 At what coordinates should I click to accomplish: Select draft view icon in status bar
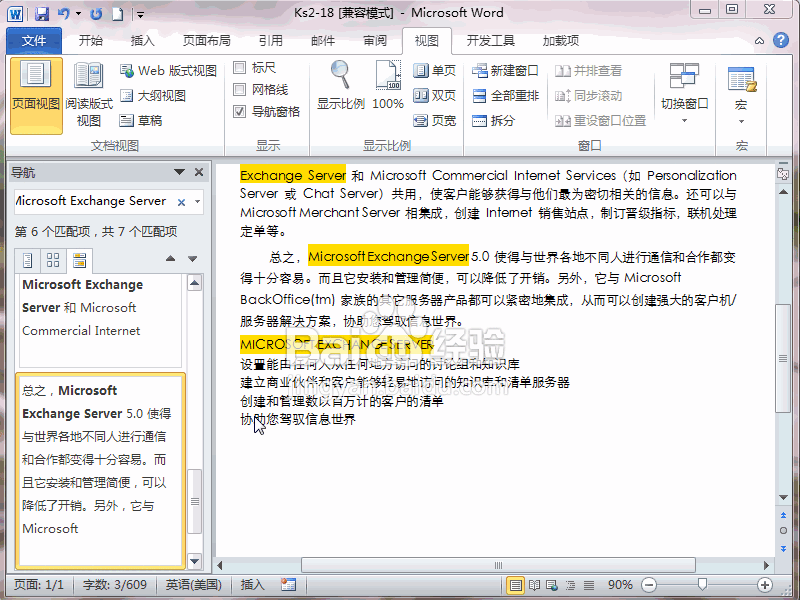pos(589,585)
